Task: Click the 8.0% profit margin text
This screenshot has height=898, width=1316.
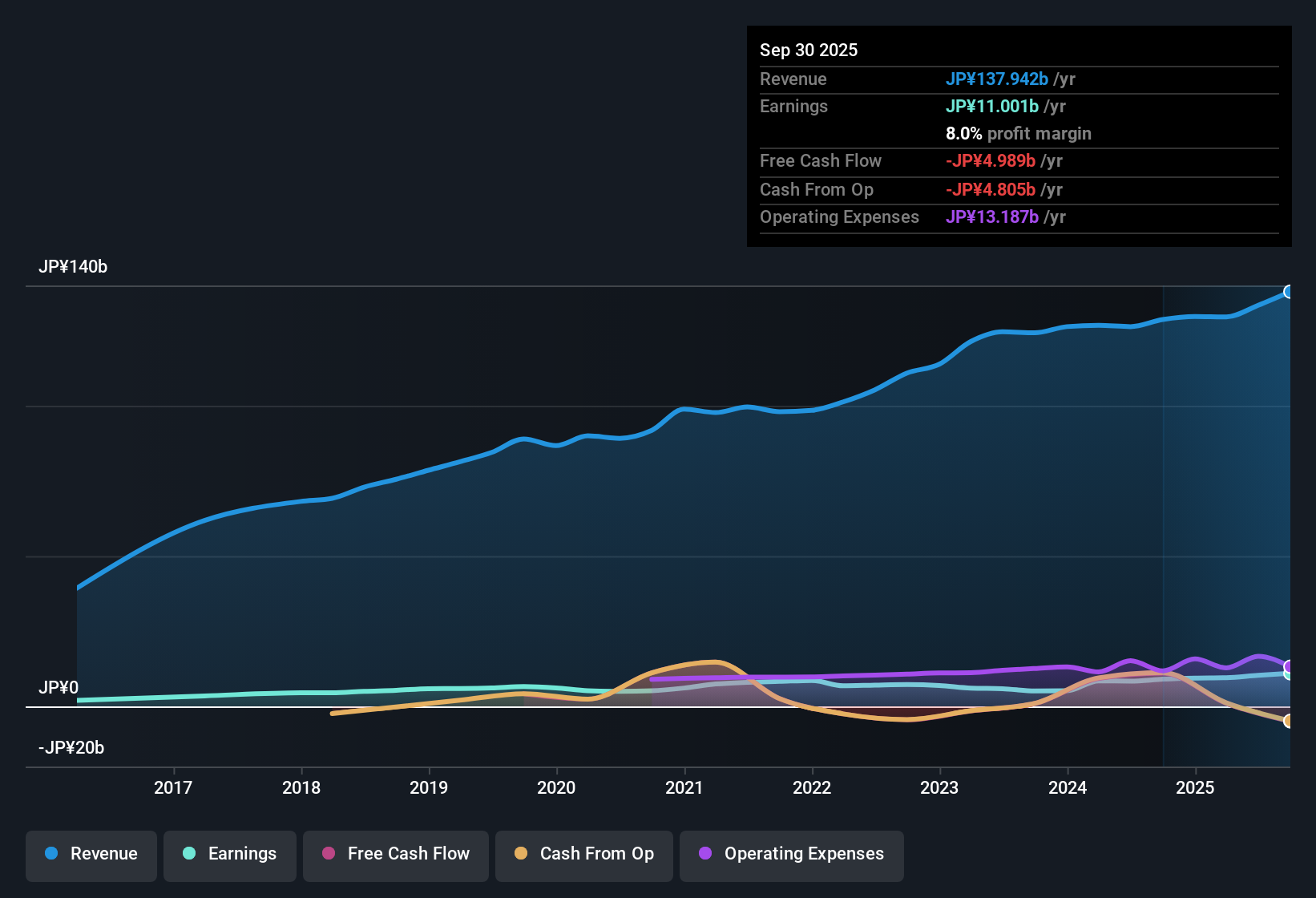Action: click(x=1019, y=134)
